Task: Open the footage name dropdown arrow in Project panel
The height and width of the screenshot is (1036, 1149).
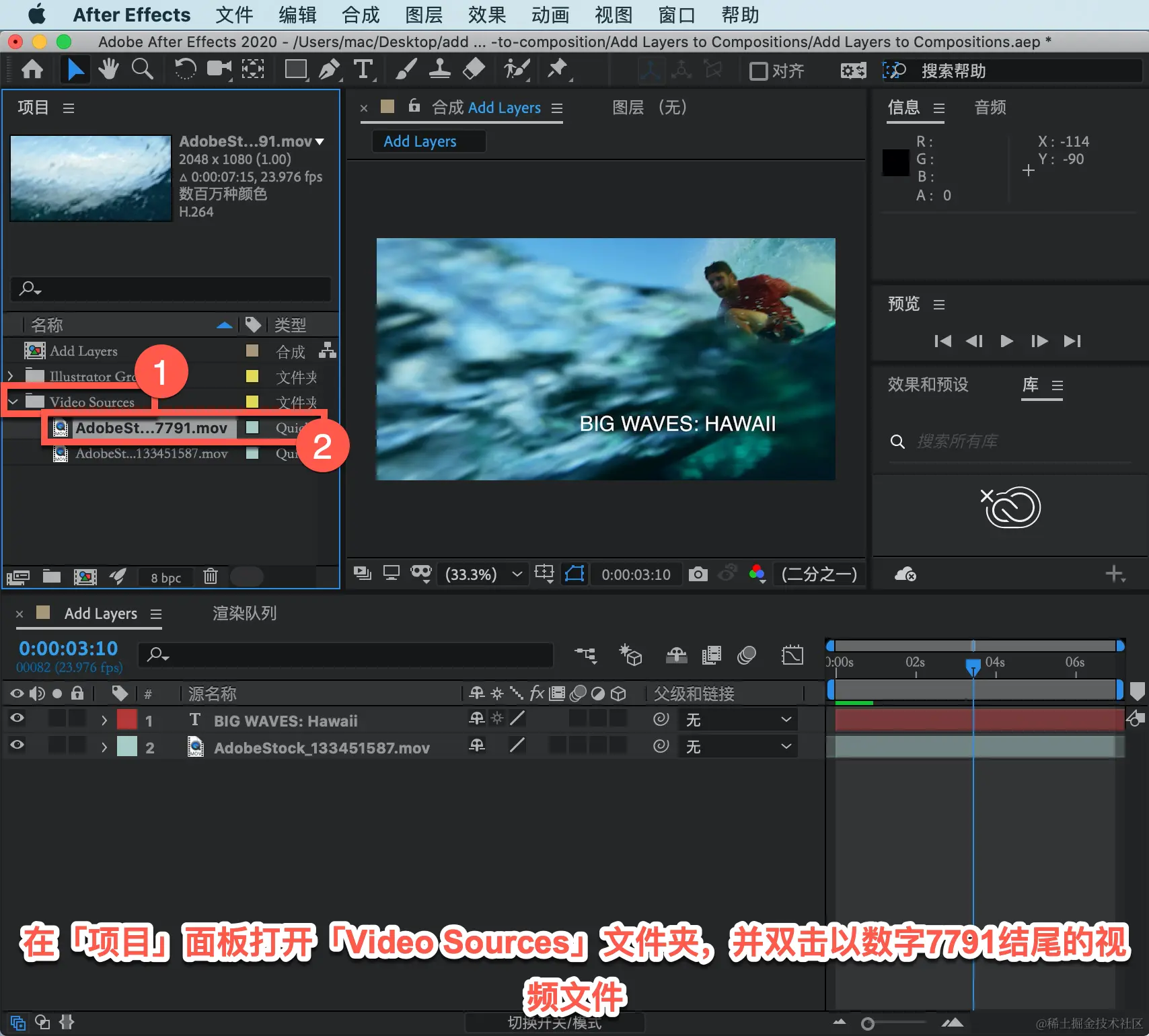Action: pyautogui.click(x=320, y=142)
